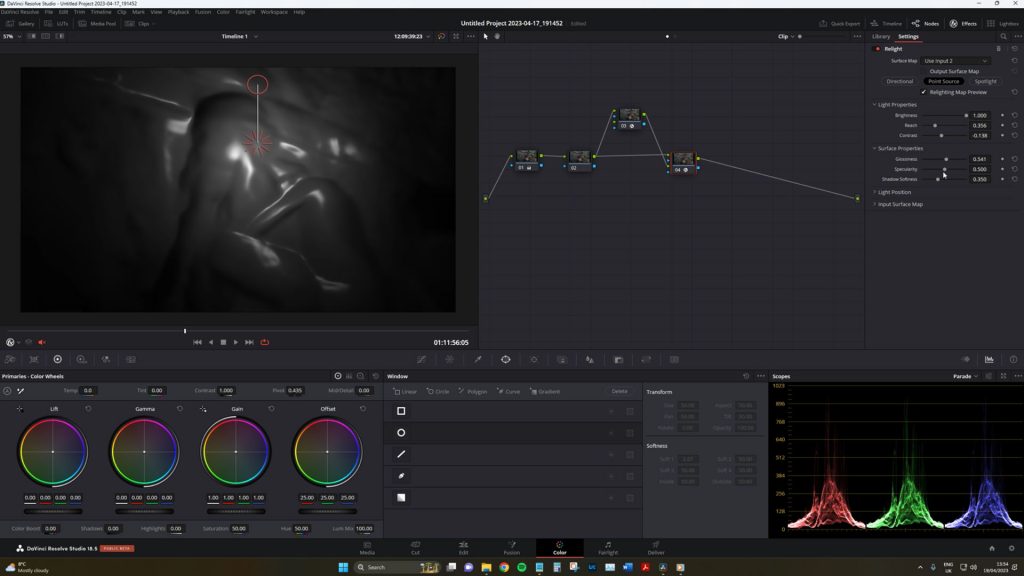1024x576 pixels.
Task: Expand the Light Position section
Action: tap(894, 192)
